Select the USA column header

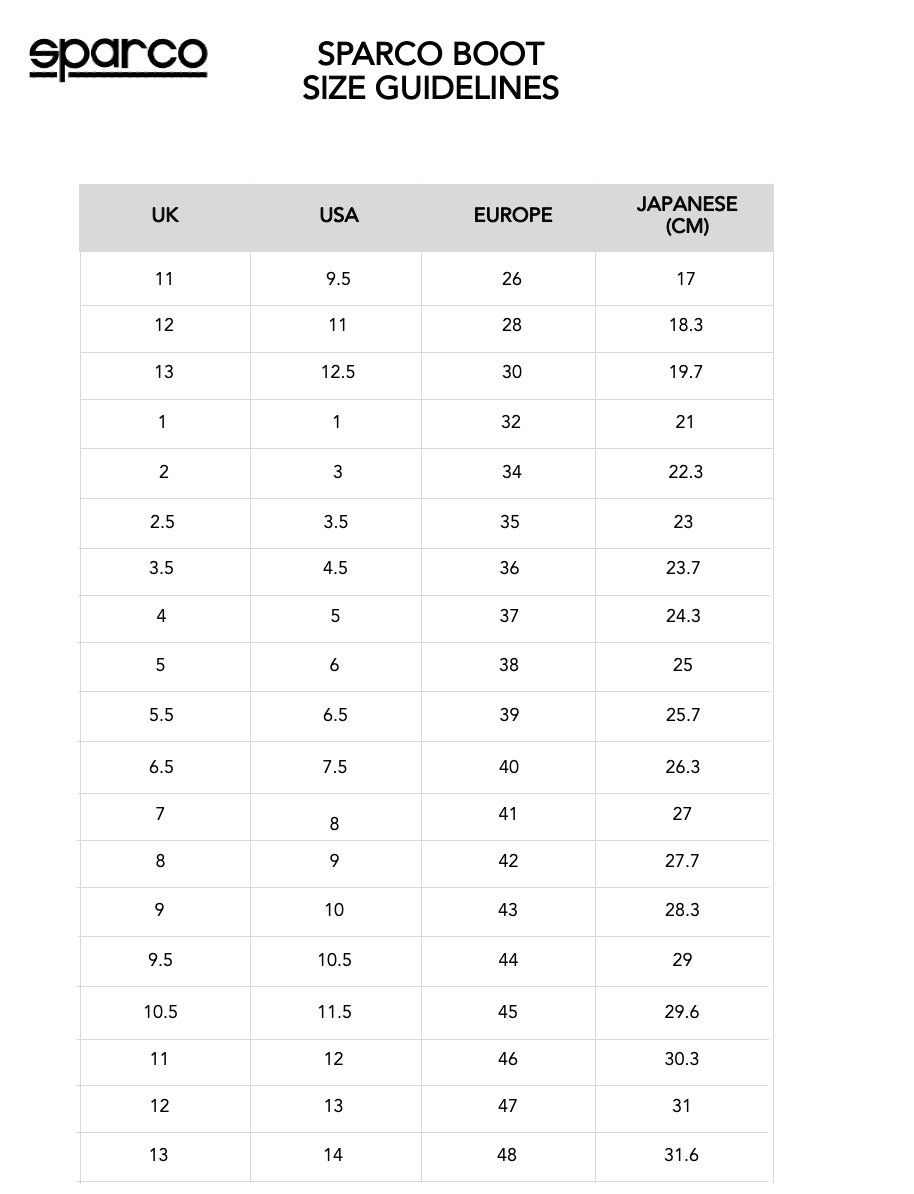point(338,215)
